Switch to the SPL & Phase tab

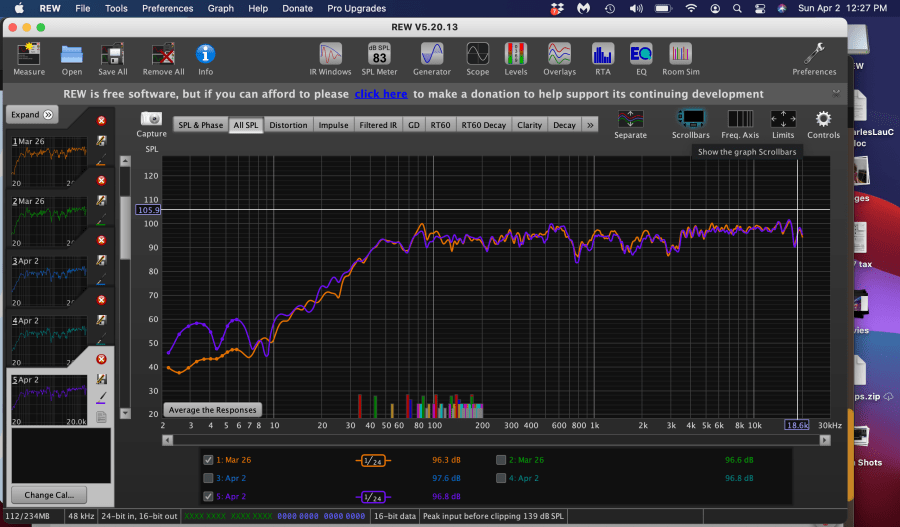pos(200,125)
